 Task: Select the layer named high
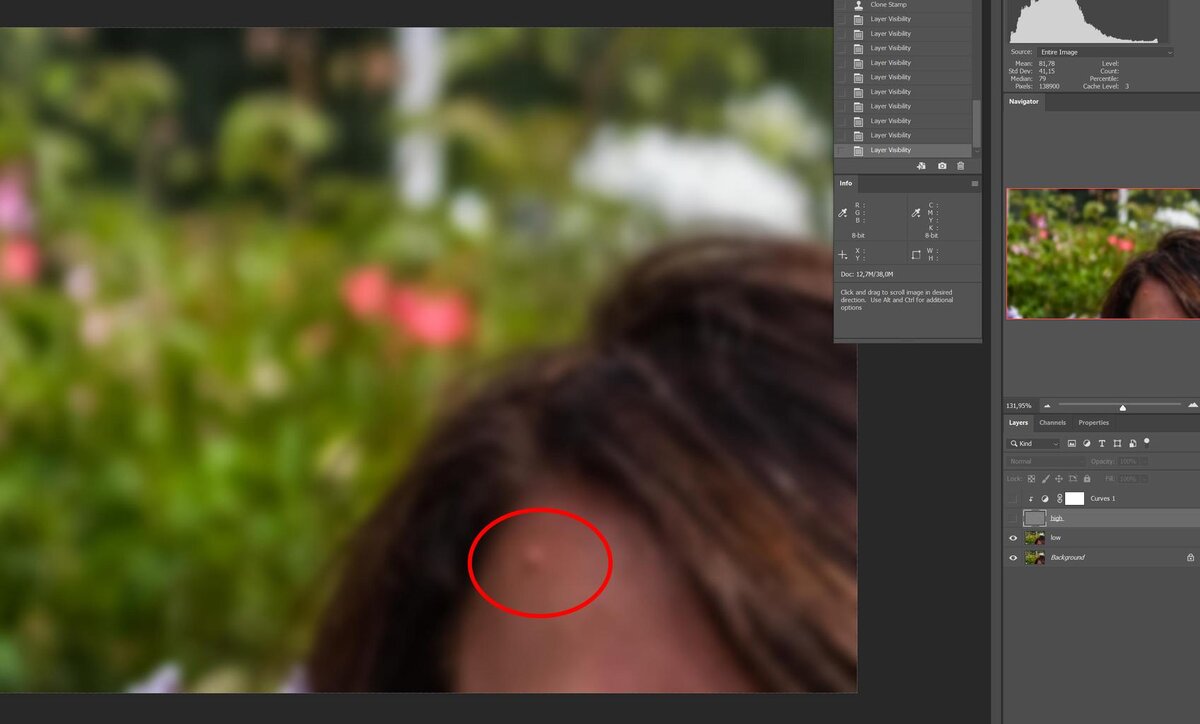click(x=1056, y=518)
